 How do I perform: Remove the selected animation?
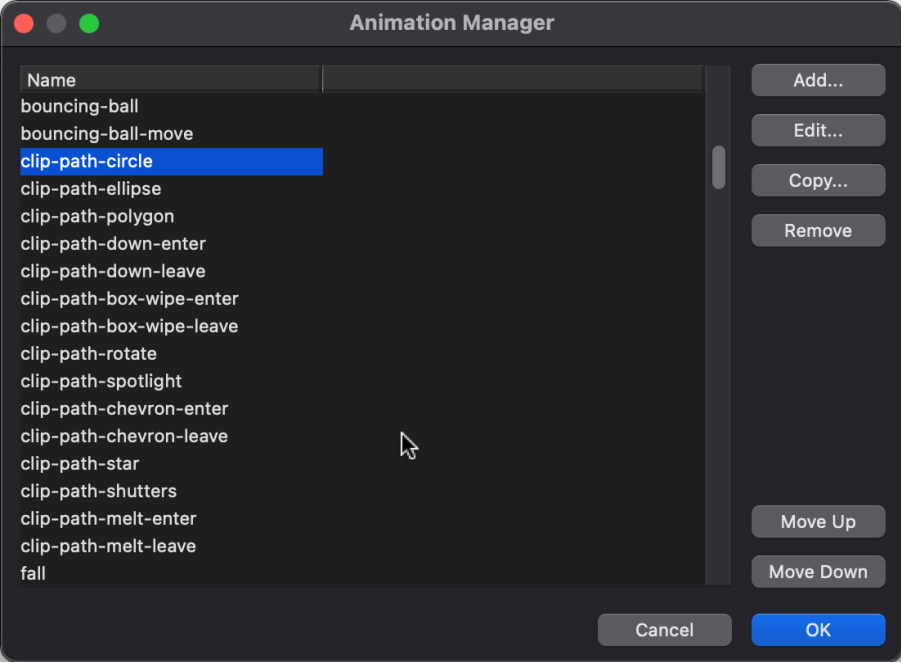(x=817, y=231)
